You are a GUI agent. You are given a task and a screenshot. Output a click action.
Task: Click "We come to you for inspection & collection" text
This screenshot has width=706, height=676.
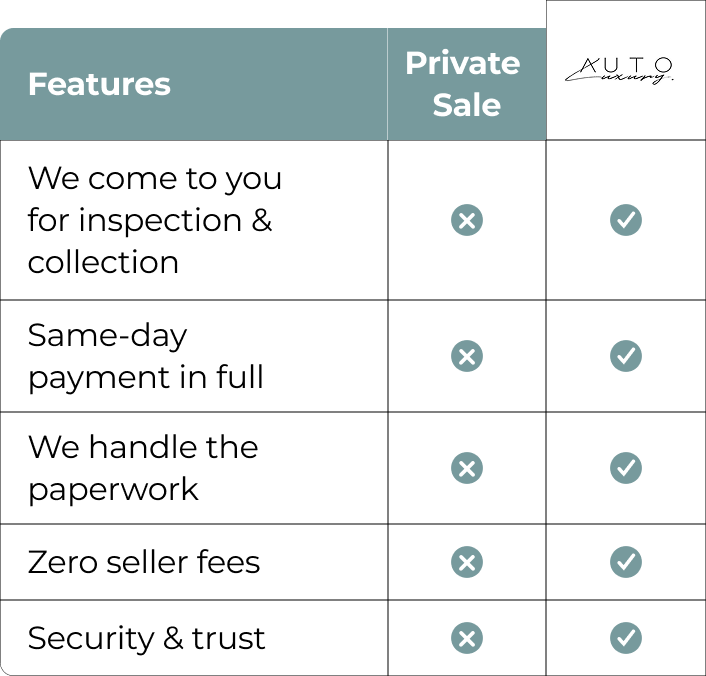point(155,220)
